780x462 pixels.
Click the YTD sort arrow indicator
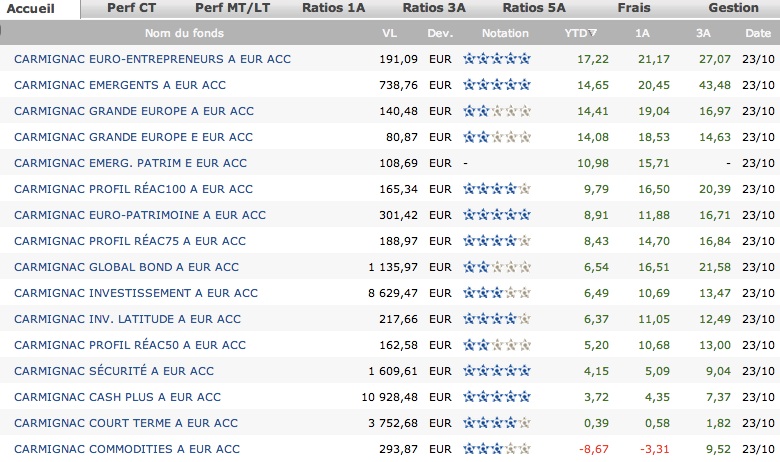point(592,33)
